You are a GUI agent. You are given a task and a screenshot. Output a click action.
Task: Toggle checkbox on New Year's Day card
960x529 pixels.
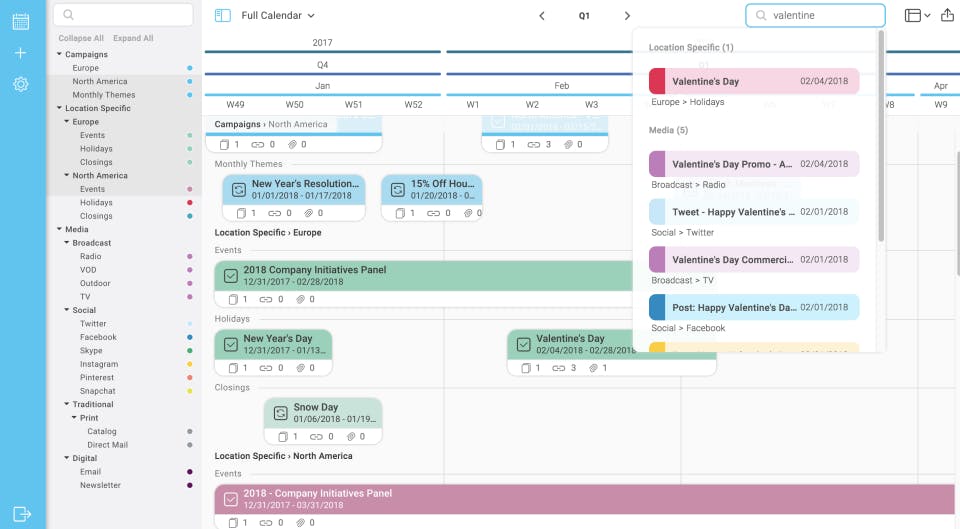click(x=231, y=344)
